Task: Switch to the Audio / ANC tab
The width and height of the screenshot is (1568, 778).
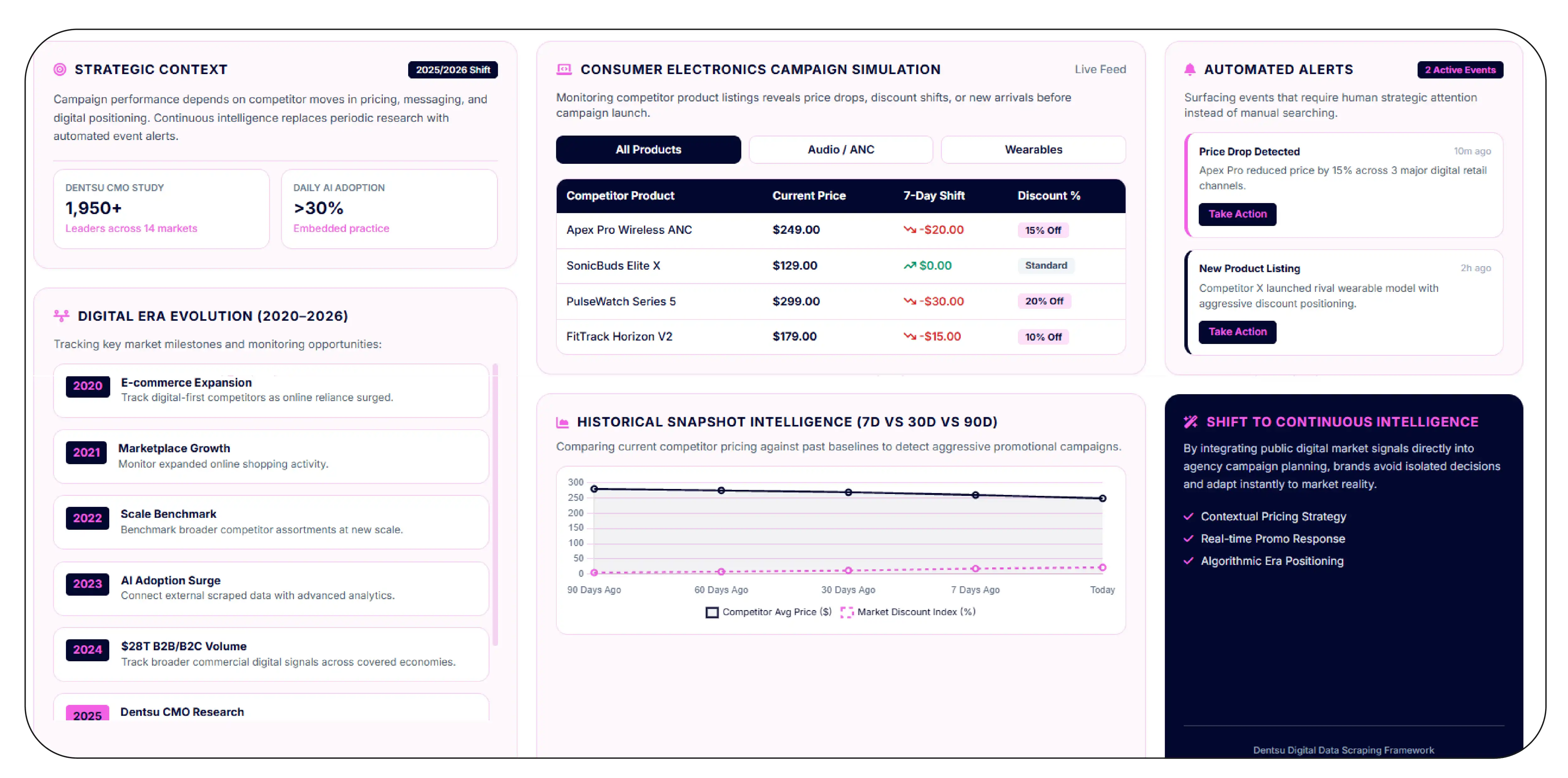Action: click(841, 150)
